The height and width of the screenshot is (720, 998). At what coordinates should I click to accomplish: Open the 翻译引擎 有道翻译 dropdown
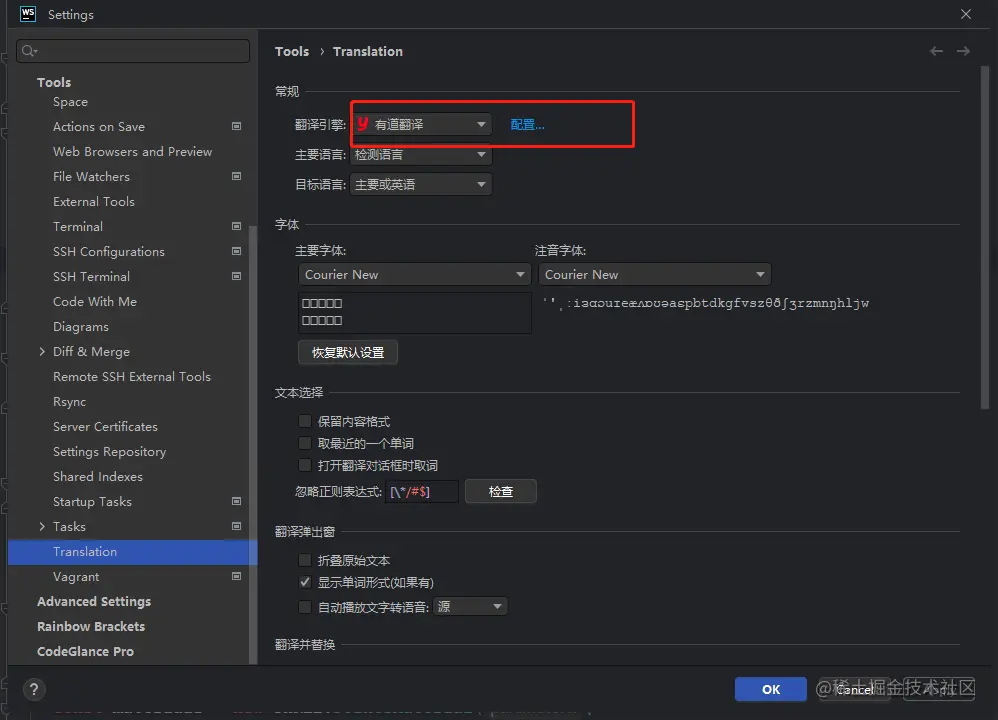tap(421, 124)
